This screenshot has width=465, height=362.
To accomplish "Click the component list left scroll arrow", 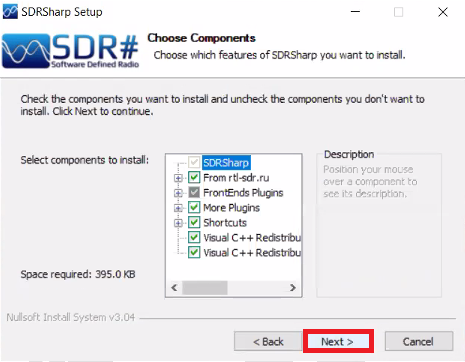I will pos(174,287).
